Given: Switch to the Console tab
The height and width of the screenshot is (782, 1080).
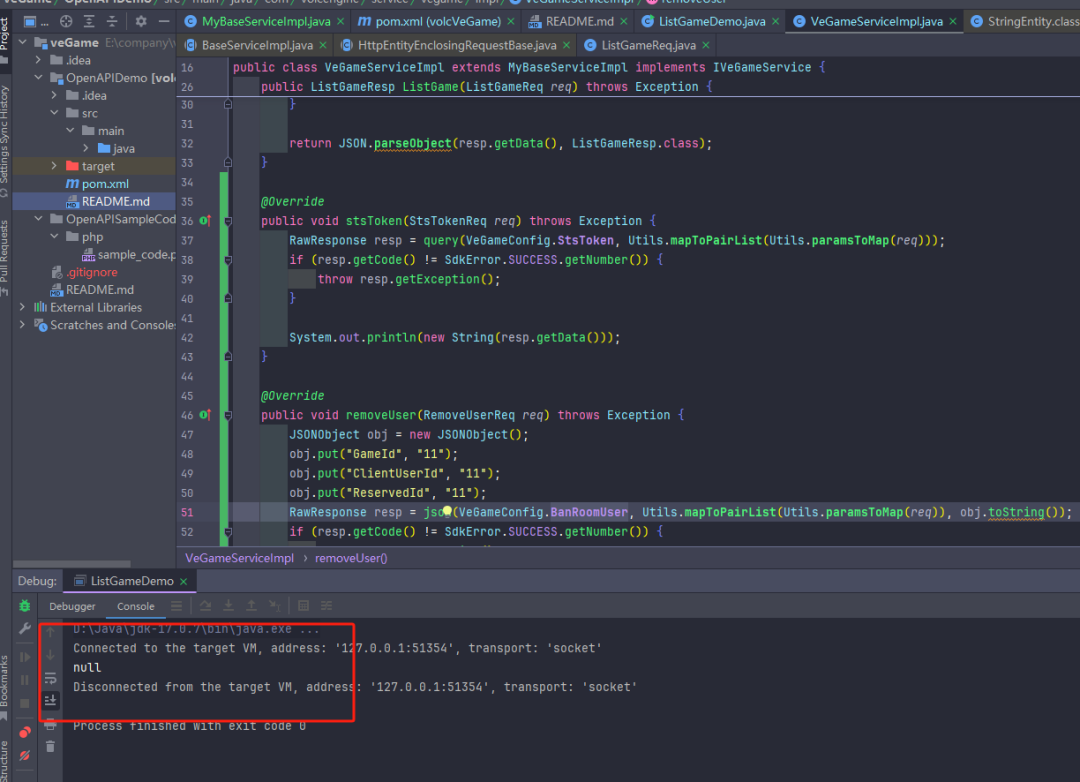Looking at the screenshot, I should click(136, 606).
